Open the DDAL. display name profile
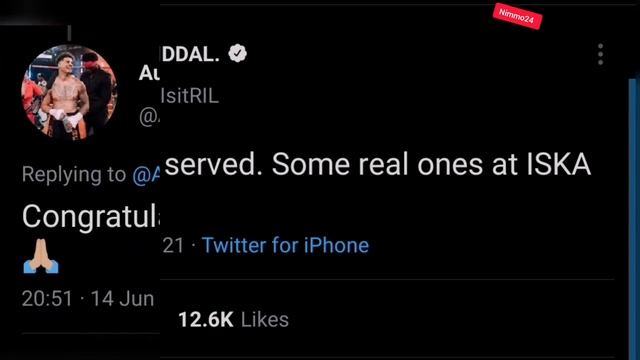 pyautogui.click(x=191, y=53)
